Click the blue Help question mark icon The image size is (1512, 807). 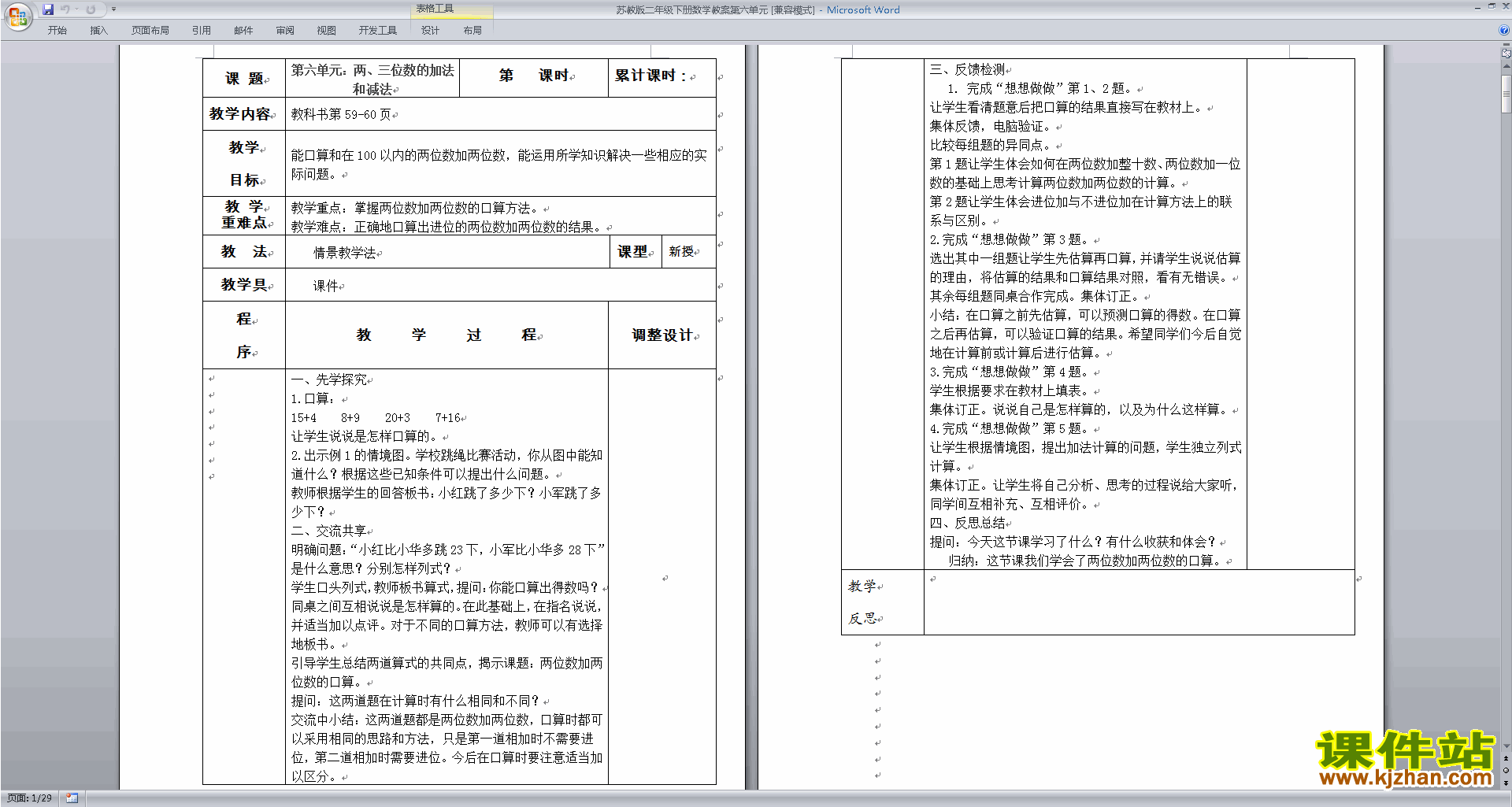[x=1504, y=30]
